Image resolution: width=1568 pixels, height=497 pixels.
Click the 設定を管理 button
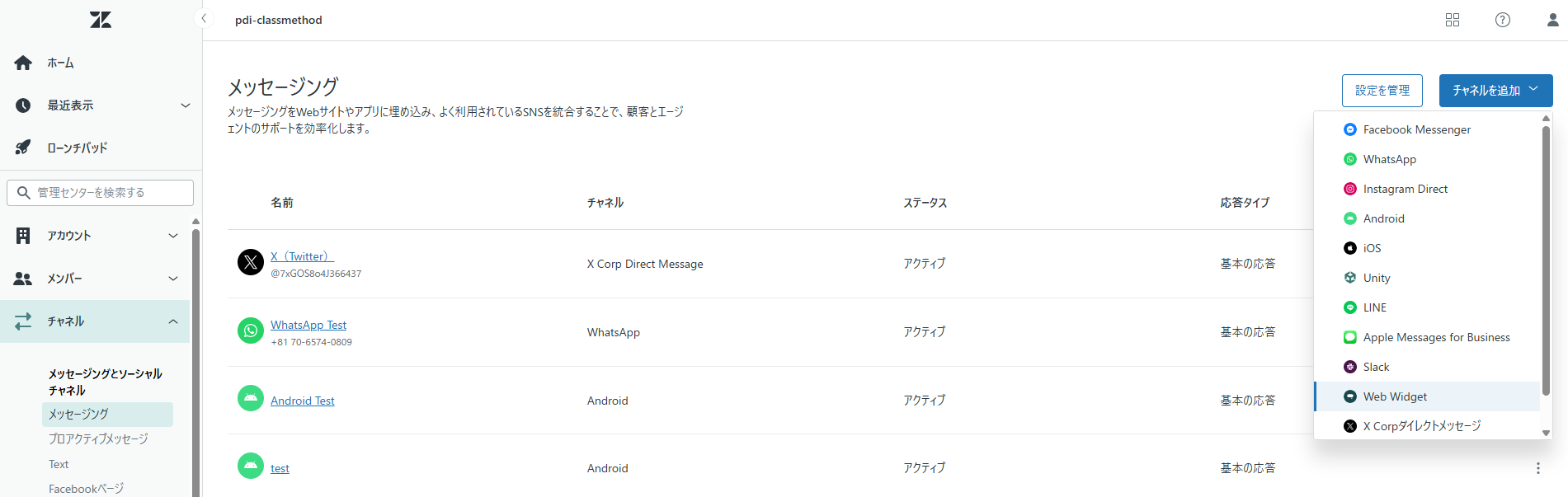[1382, 90]
